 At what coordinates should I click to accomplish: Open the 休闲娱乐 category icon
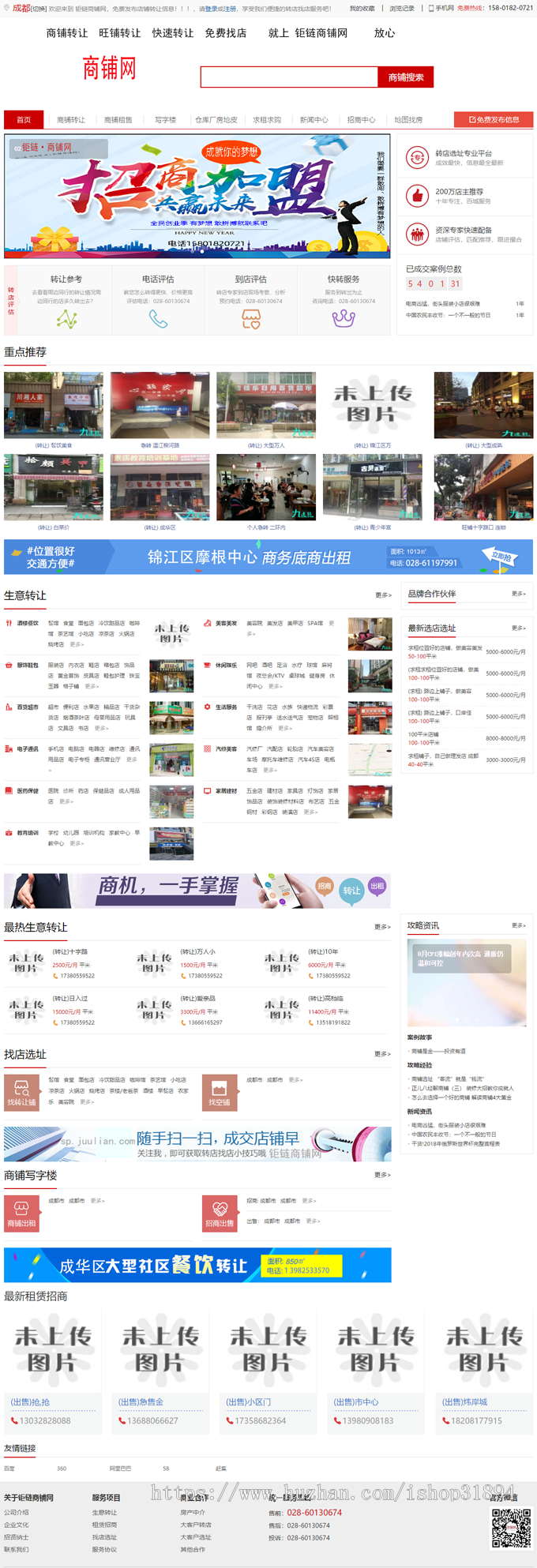(x=208, y=665)
